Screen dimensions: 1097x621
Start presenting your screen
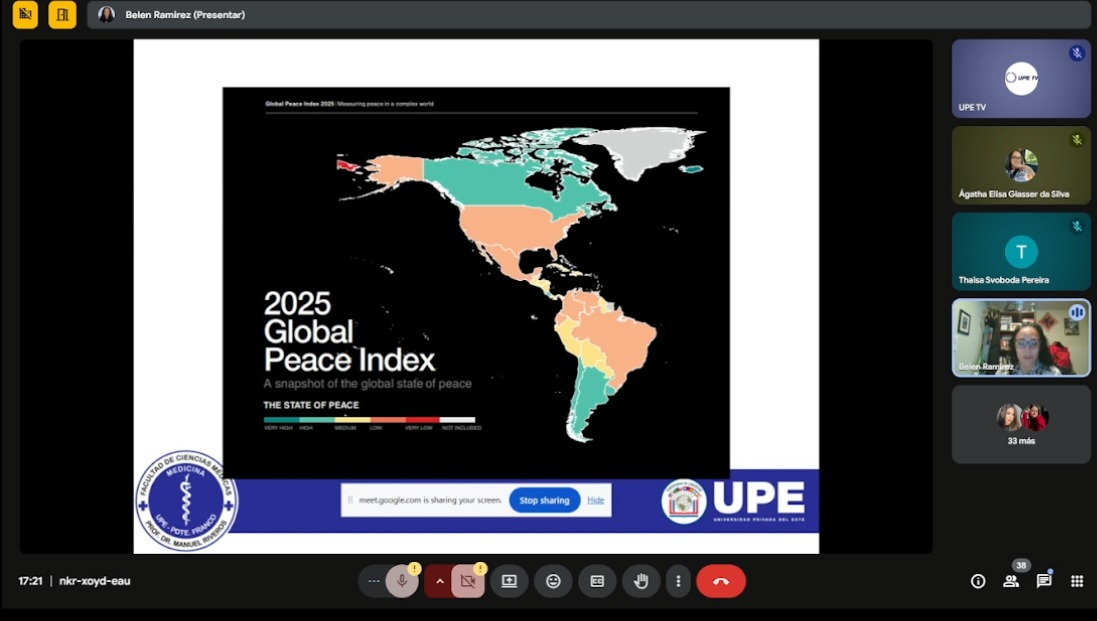[x=509, y=580]
